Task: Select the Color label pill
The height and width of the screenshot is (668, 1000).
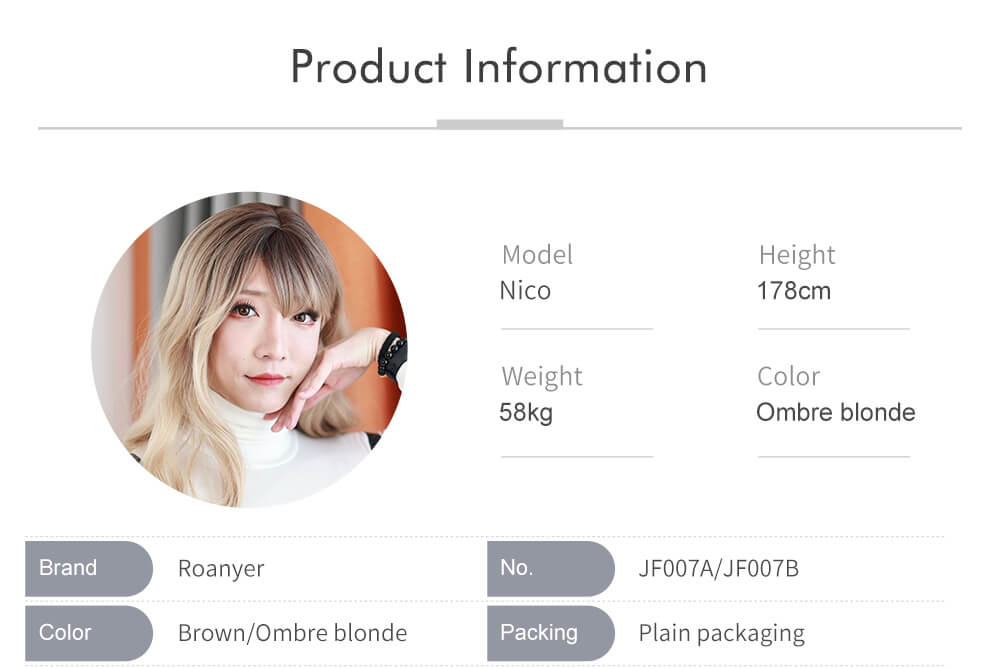Action: 89,633
